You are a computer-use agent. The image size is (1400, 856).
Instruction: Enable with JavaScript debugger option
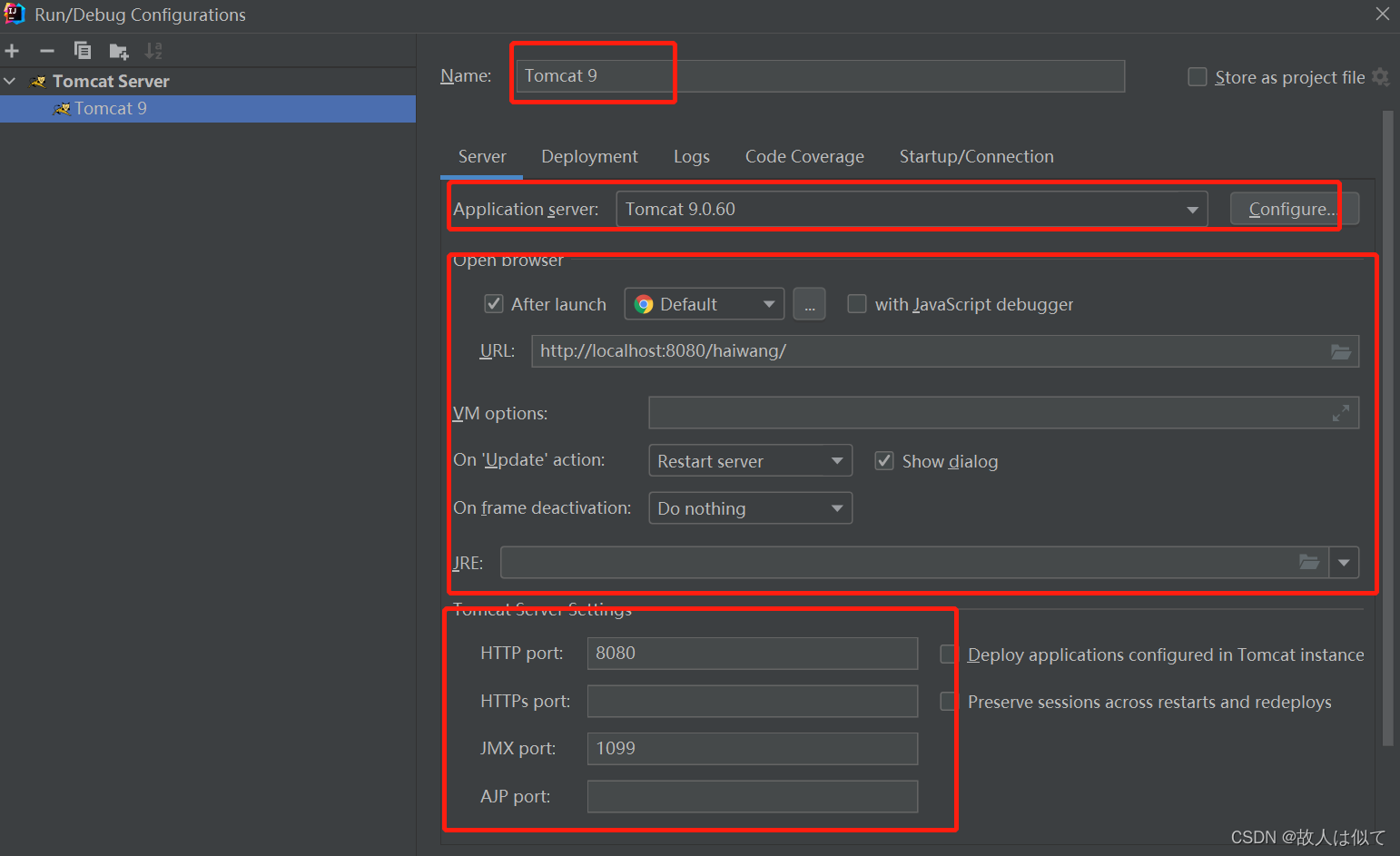pos(857,304)
